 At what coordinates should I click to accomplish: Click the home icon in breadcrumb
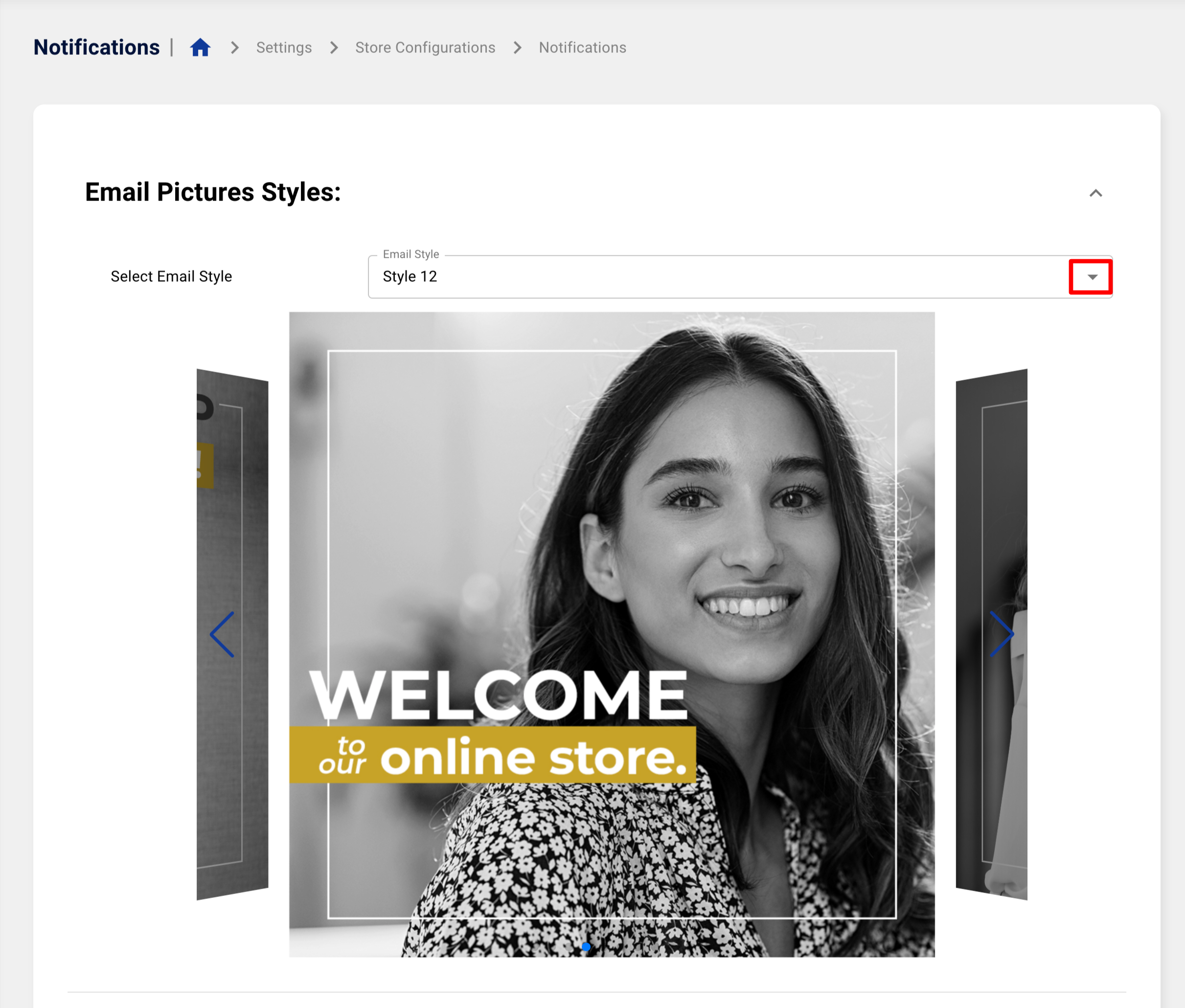tap(200, 47)
